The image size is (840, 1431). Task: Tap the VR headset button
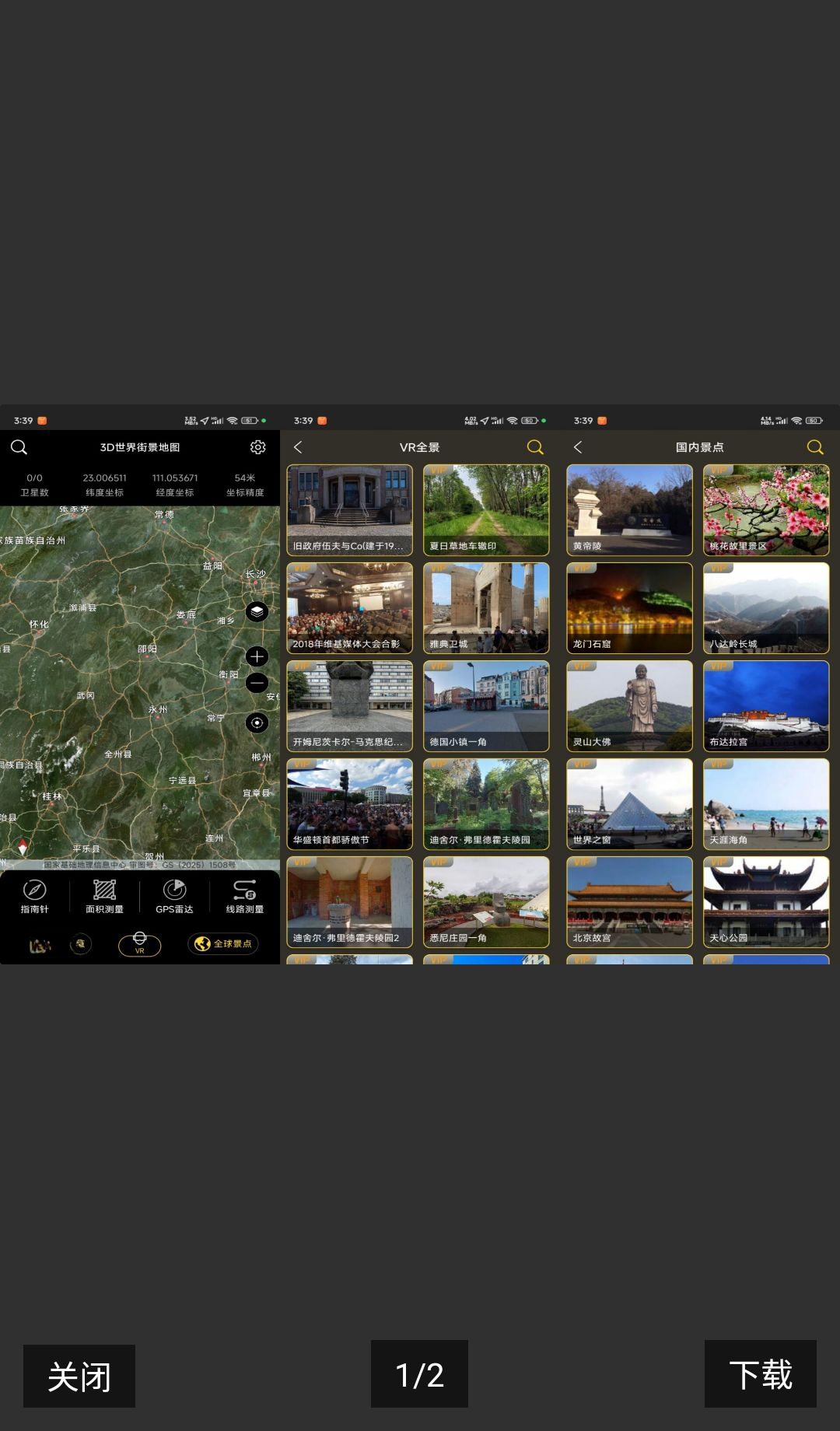[140, 944]
